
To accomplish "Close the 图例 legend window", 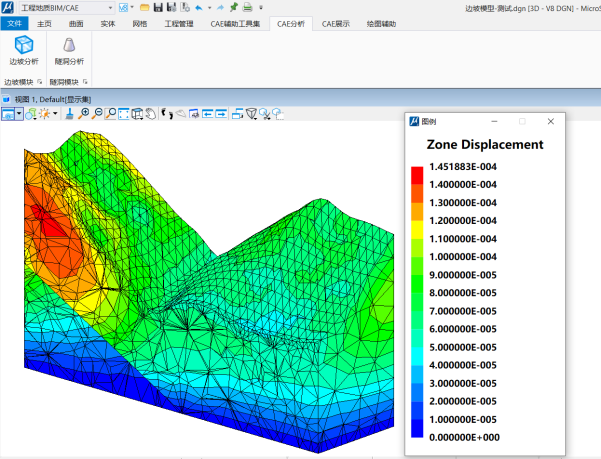I will (x=550, y=121).
